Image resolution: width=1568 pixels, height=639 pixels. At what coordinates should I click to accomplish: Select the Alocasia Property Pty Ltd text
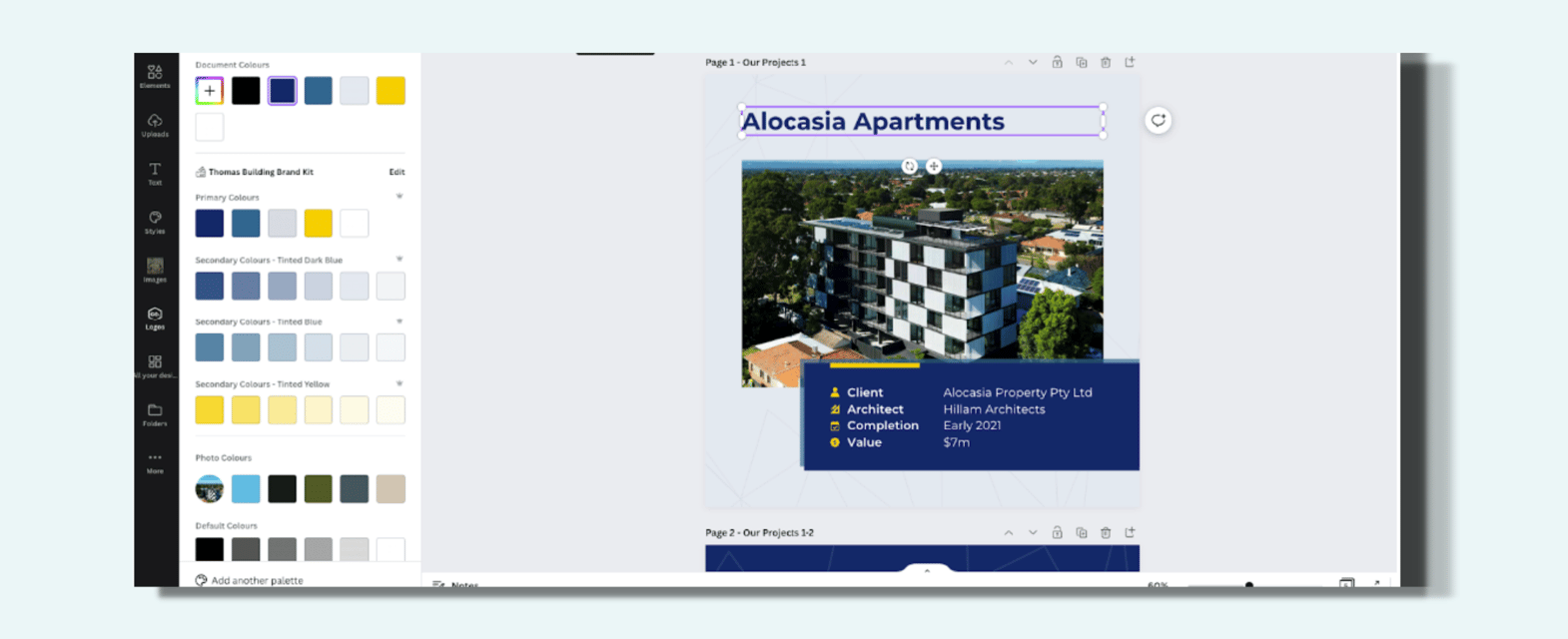pos(1018,392)
